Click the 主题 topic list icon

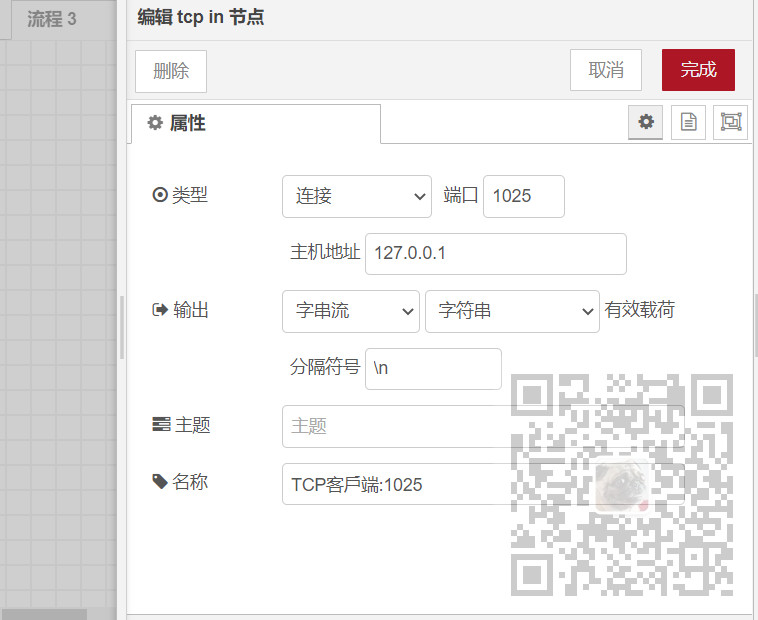tap(161, 424)
